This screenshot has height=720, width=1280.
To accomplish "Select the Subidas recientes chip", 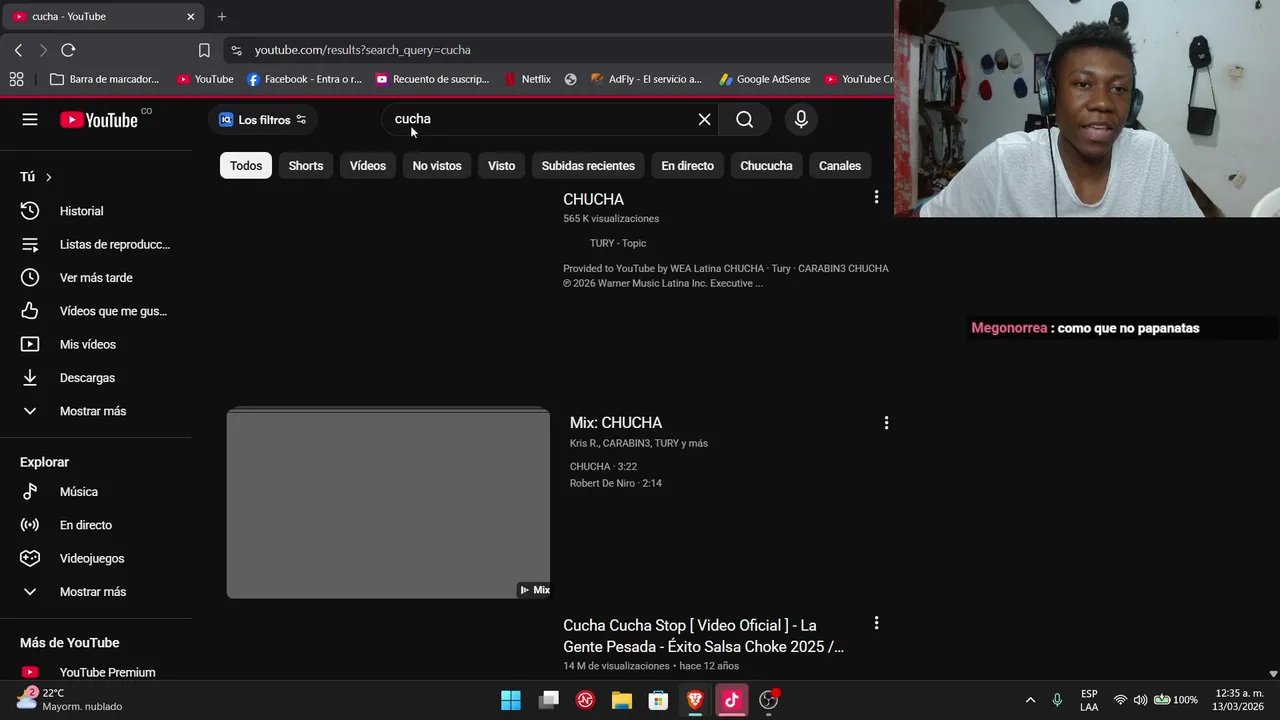I will coord(588,166).
